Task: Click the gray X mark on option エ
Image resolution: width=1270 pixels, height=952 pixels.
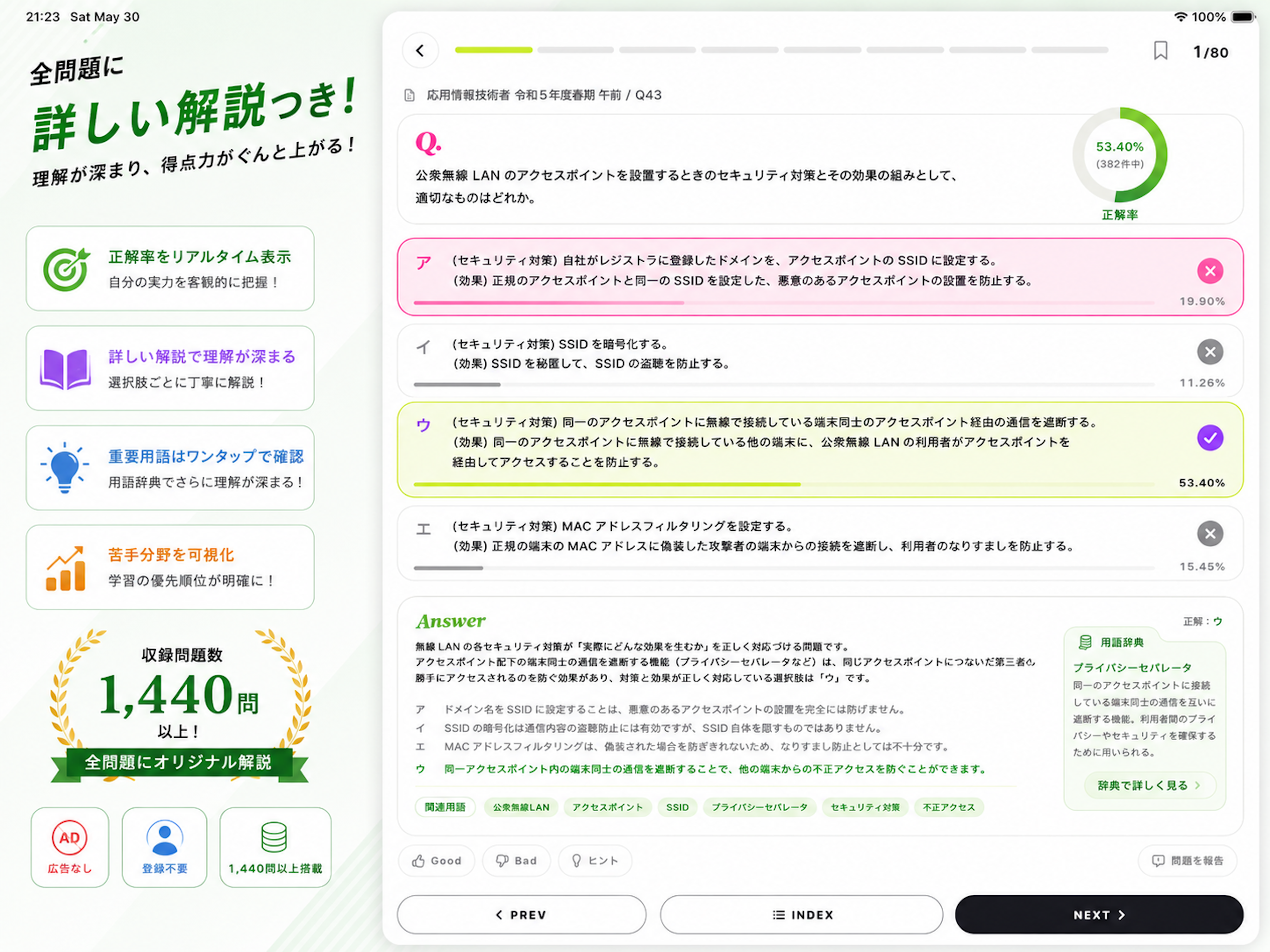Action: pos(1210,534)
